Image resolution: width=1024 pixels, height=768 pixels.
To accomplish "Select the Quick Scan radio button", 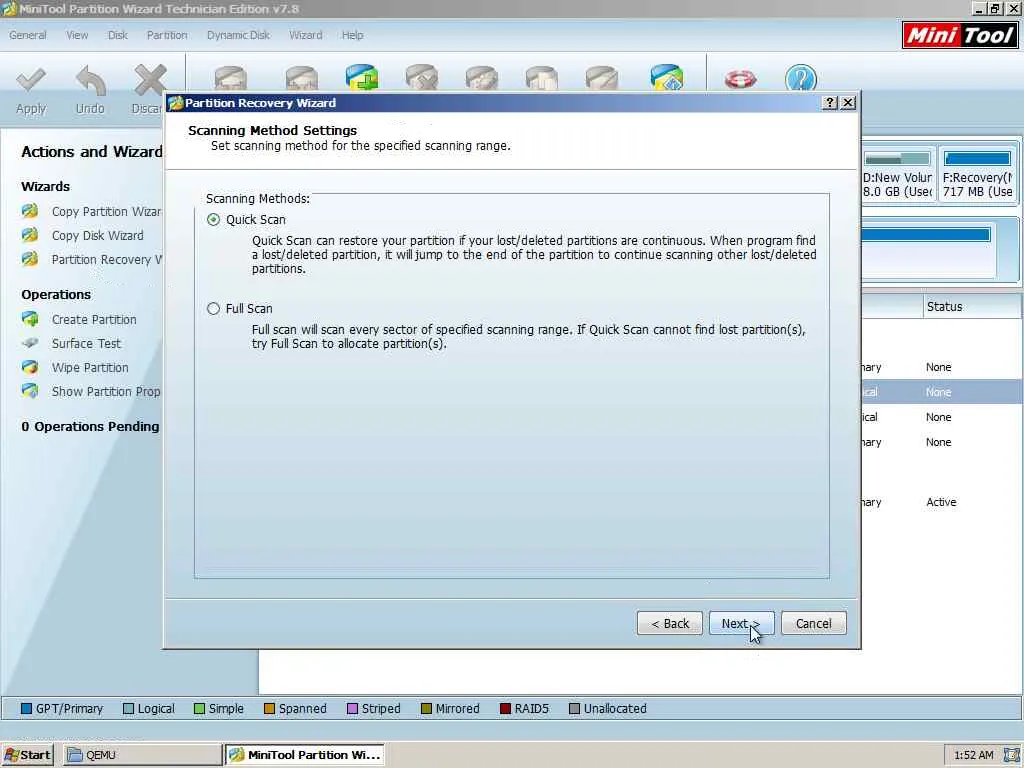I will tap(214, 219).
